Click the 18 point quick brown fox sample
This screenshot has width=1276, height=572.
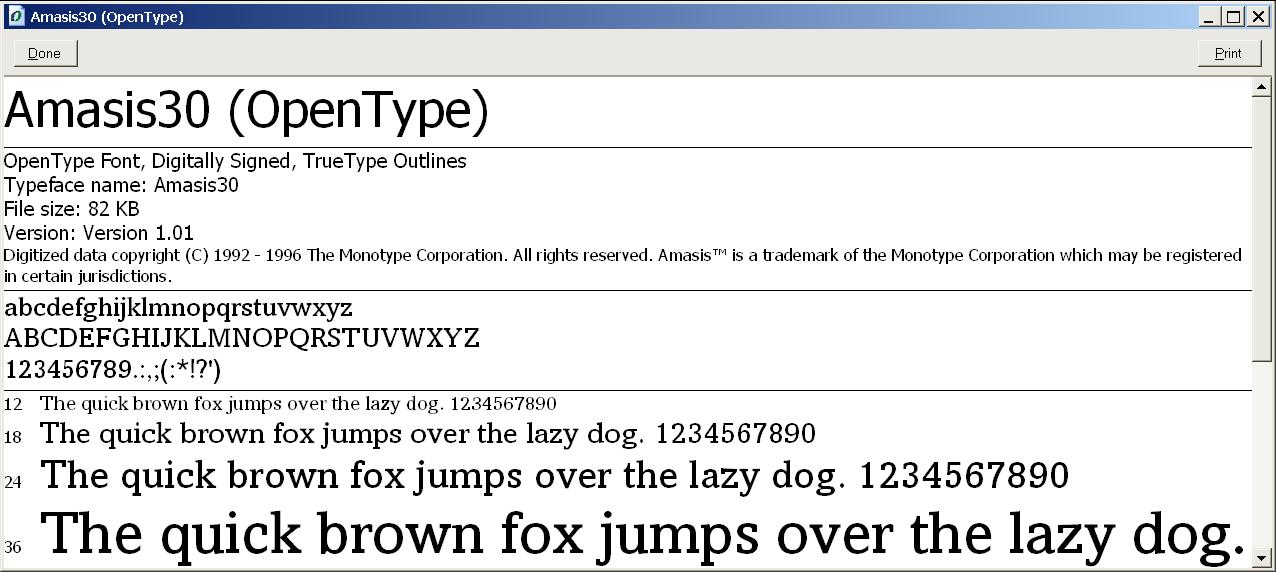point(428,434)
